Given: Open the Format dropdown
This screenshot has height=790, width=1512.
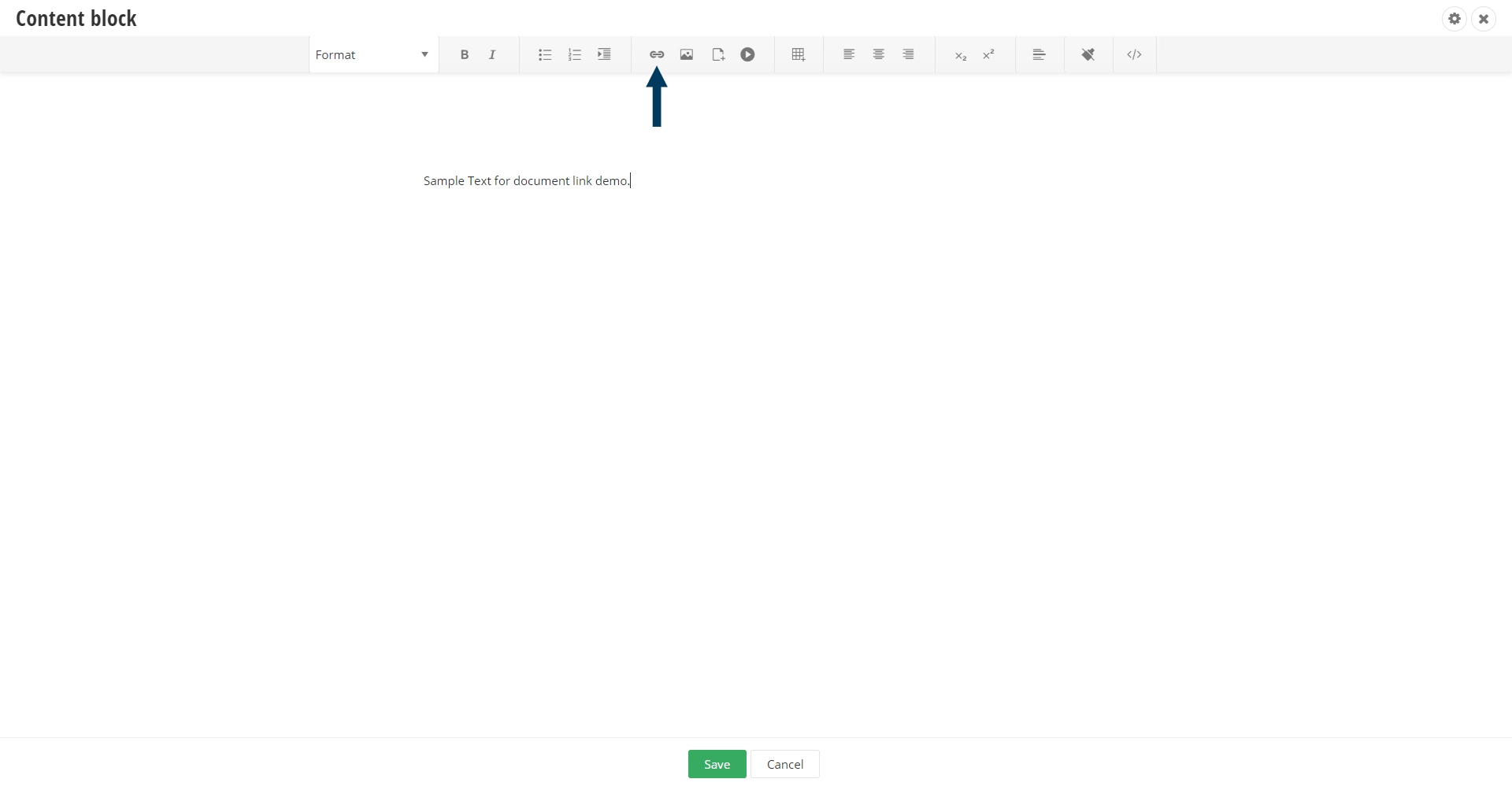Looking at the screenshot, I should point(373,54).
